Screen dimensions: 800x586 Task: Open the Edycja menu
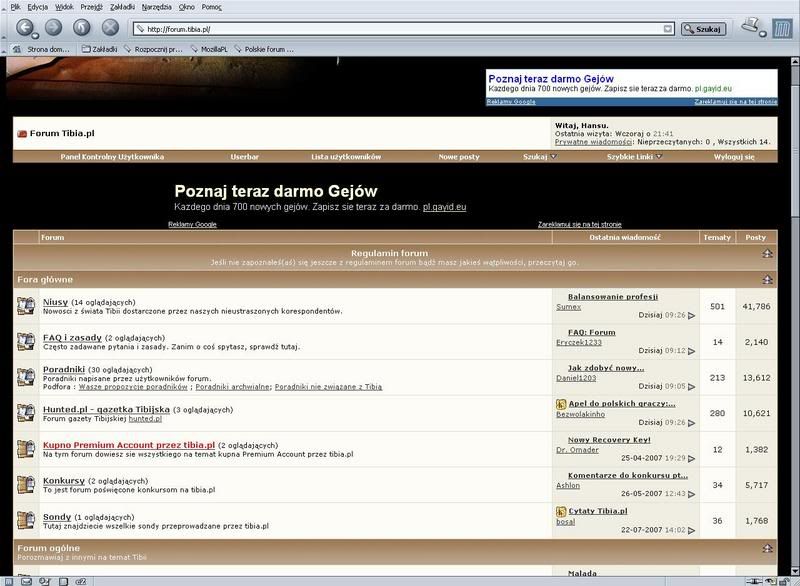click(37, 7)
